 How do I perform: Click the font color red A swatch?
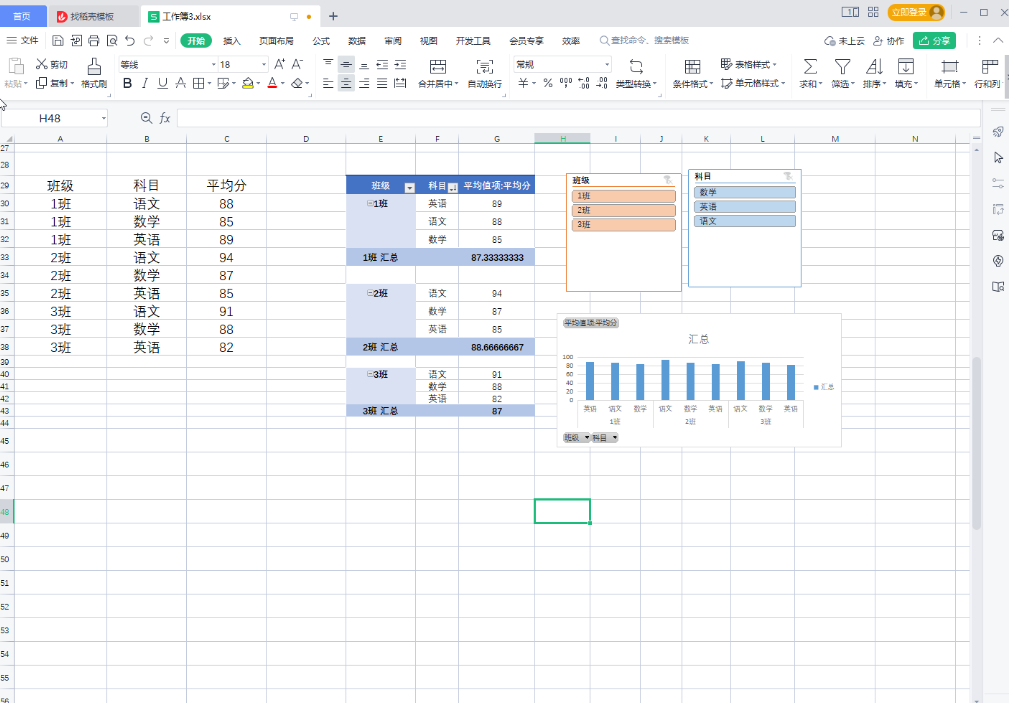point(271,84)
